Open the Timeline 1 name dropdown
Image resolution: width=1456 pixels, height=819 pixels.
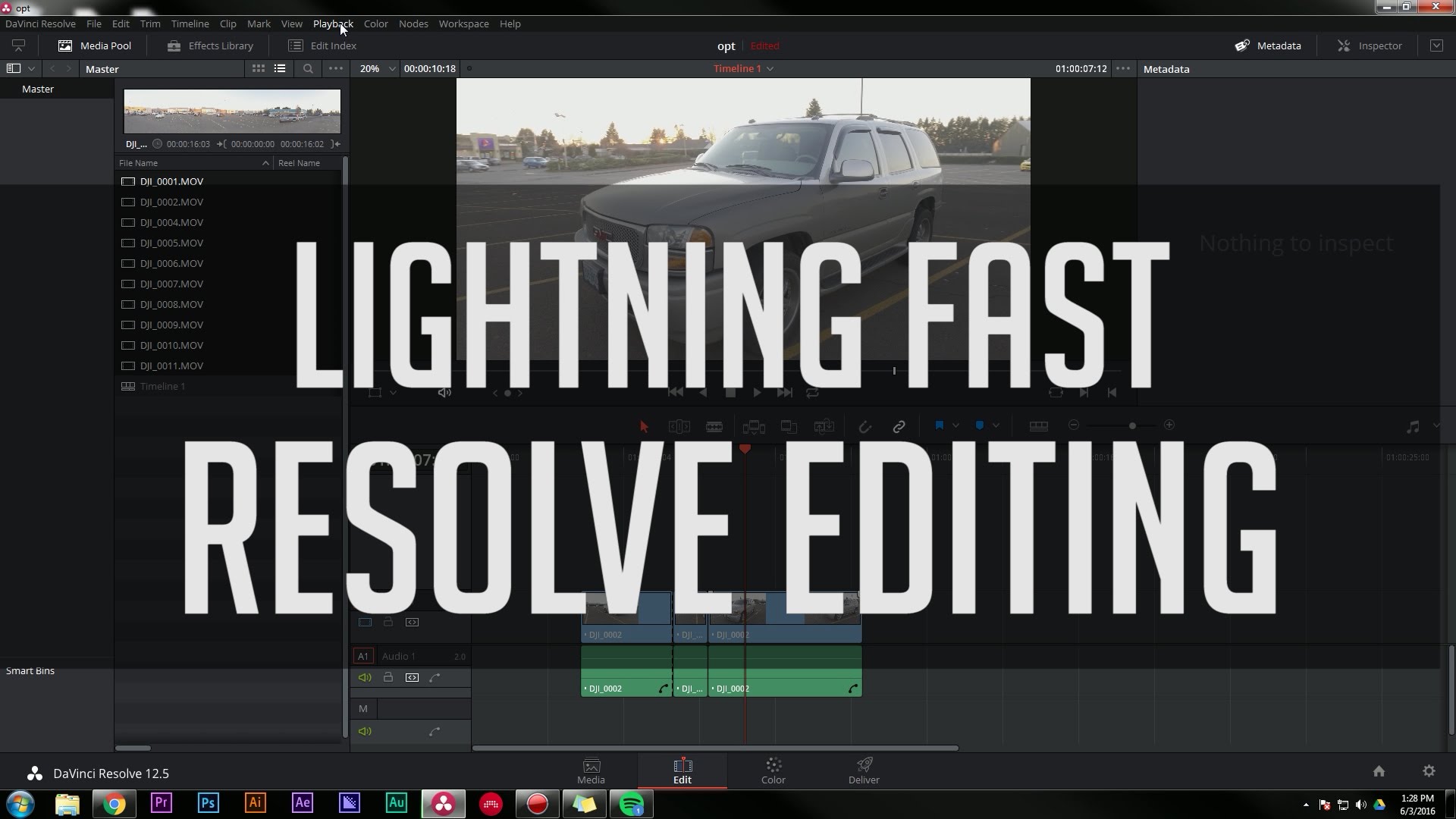coord(770,68)
